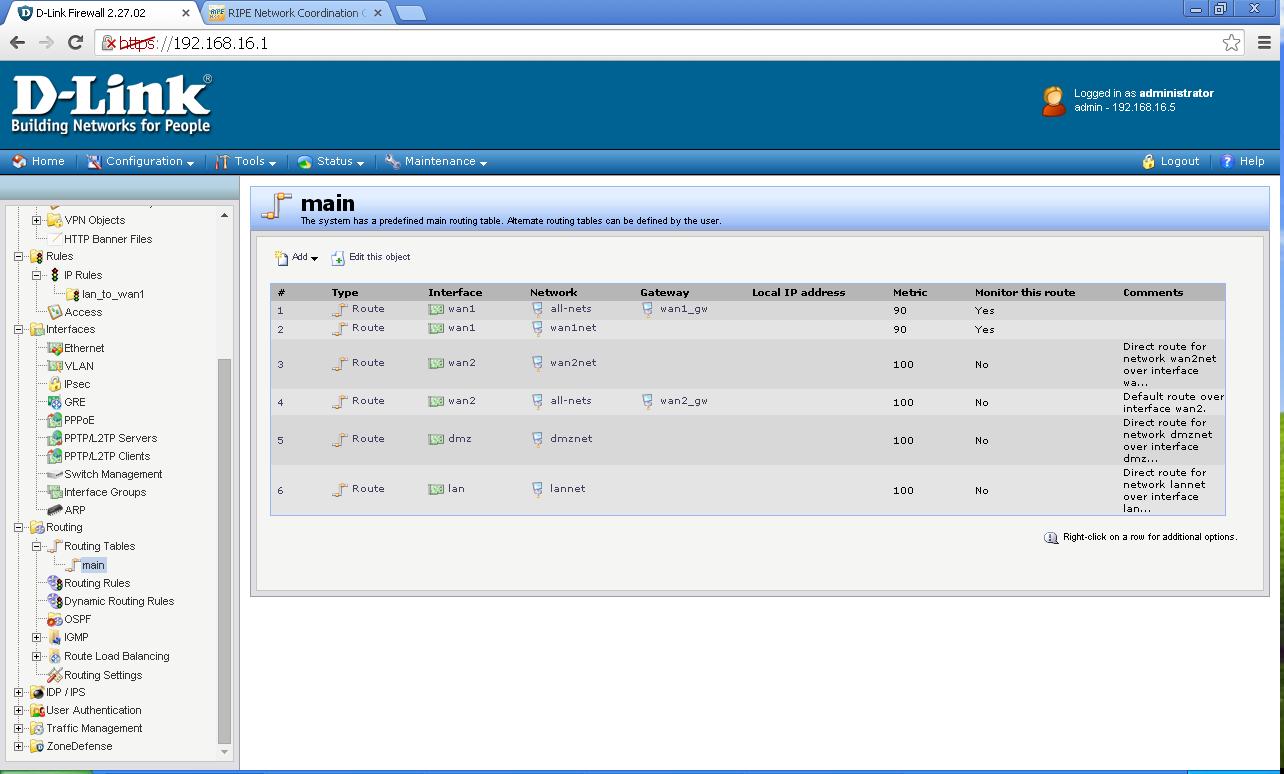Click the wan2net network in row 3
Screen dimensions: 1284x774
point(573,363)
